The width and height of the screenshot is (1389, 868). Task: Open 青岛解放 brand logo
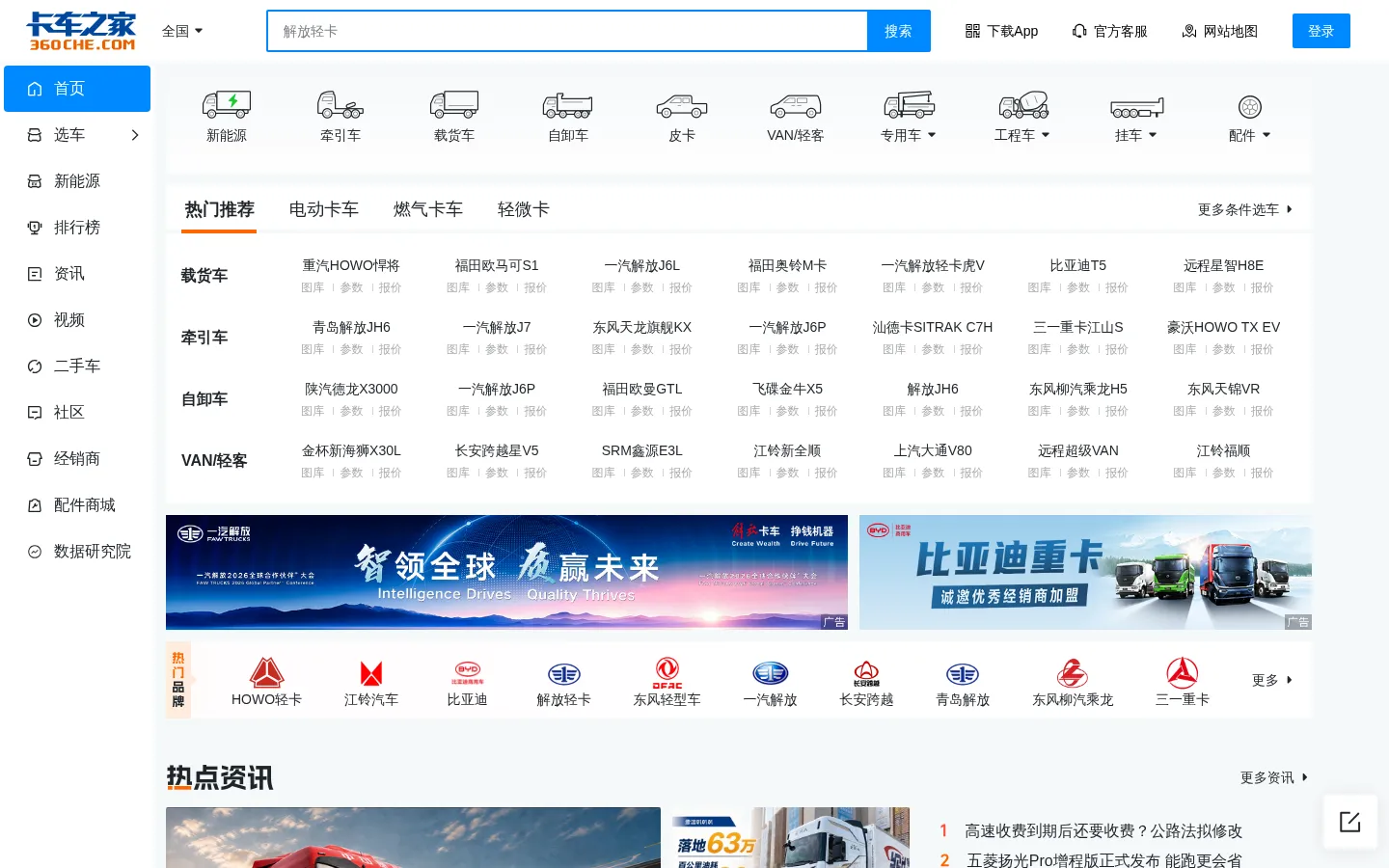pyautogui.click(x=963, y=674)
